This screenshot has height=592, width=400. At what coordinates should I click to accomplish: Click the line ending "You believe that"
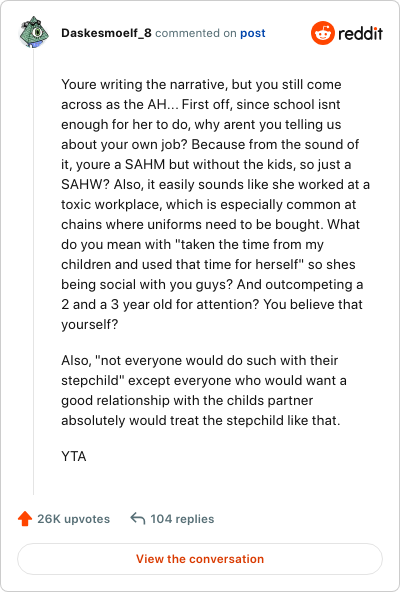[x=212, y=304]
